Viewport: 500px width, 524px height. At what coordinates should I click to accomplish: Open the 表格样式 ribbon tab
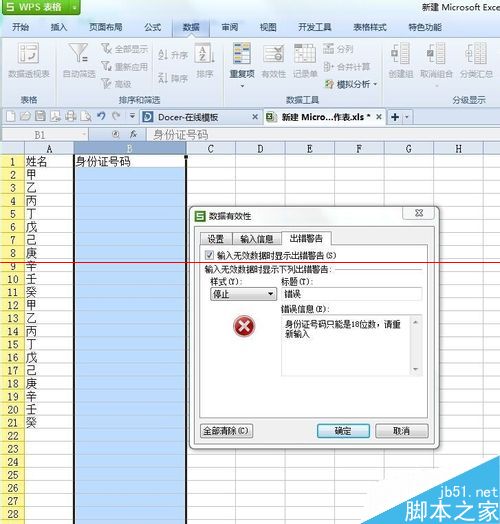click(x=370, y=27)
